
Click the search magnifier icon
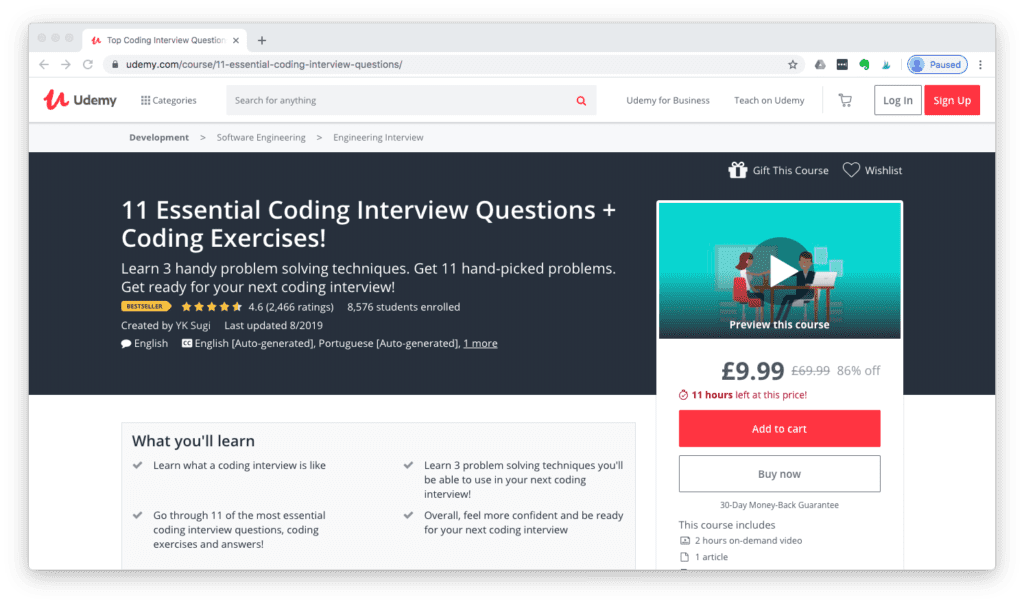(580, 100)
